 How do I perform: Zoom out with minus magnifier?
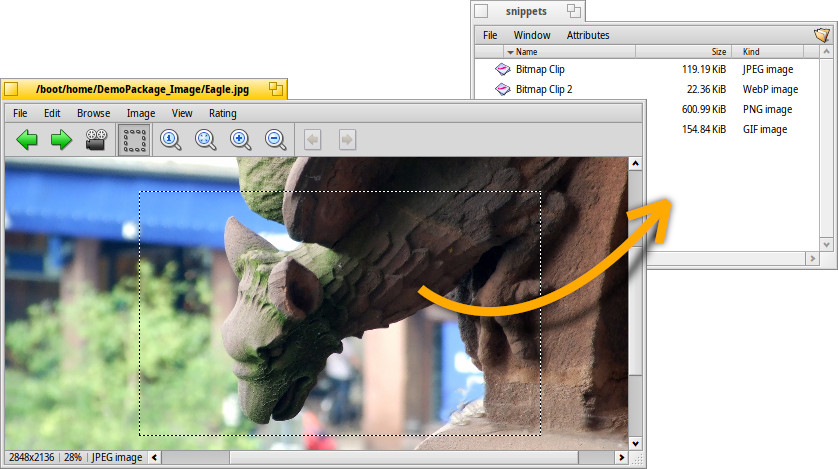click(x=276, y=140)
